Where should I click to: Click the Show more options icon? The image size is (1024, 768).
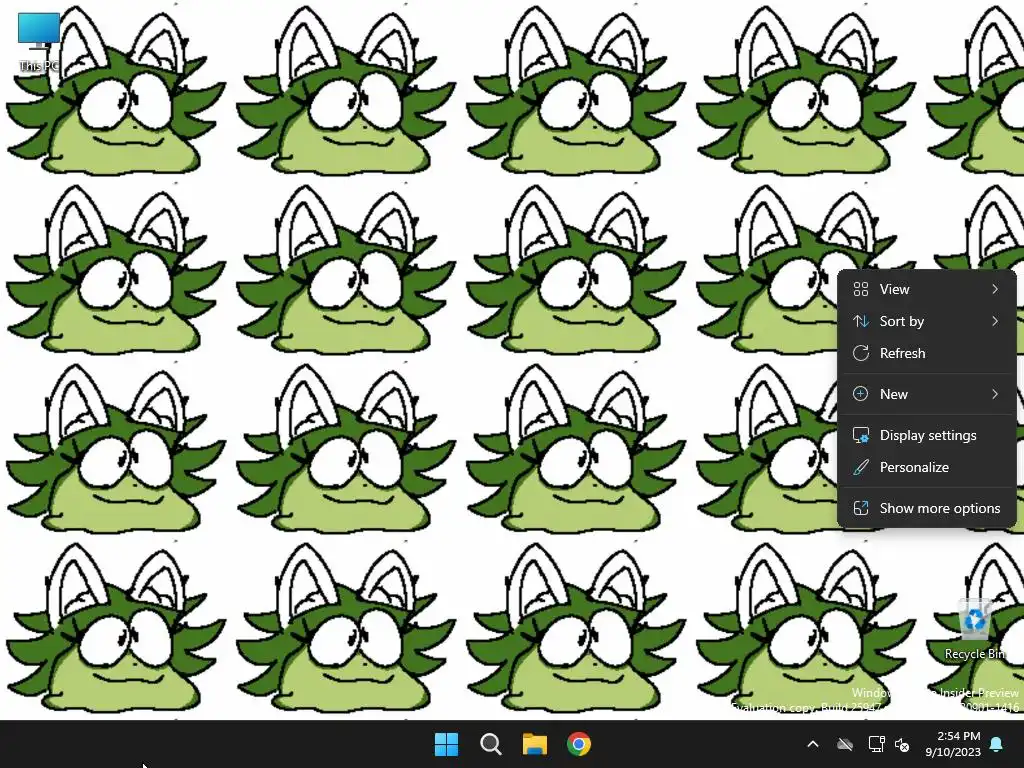click(x=861, y=508)
